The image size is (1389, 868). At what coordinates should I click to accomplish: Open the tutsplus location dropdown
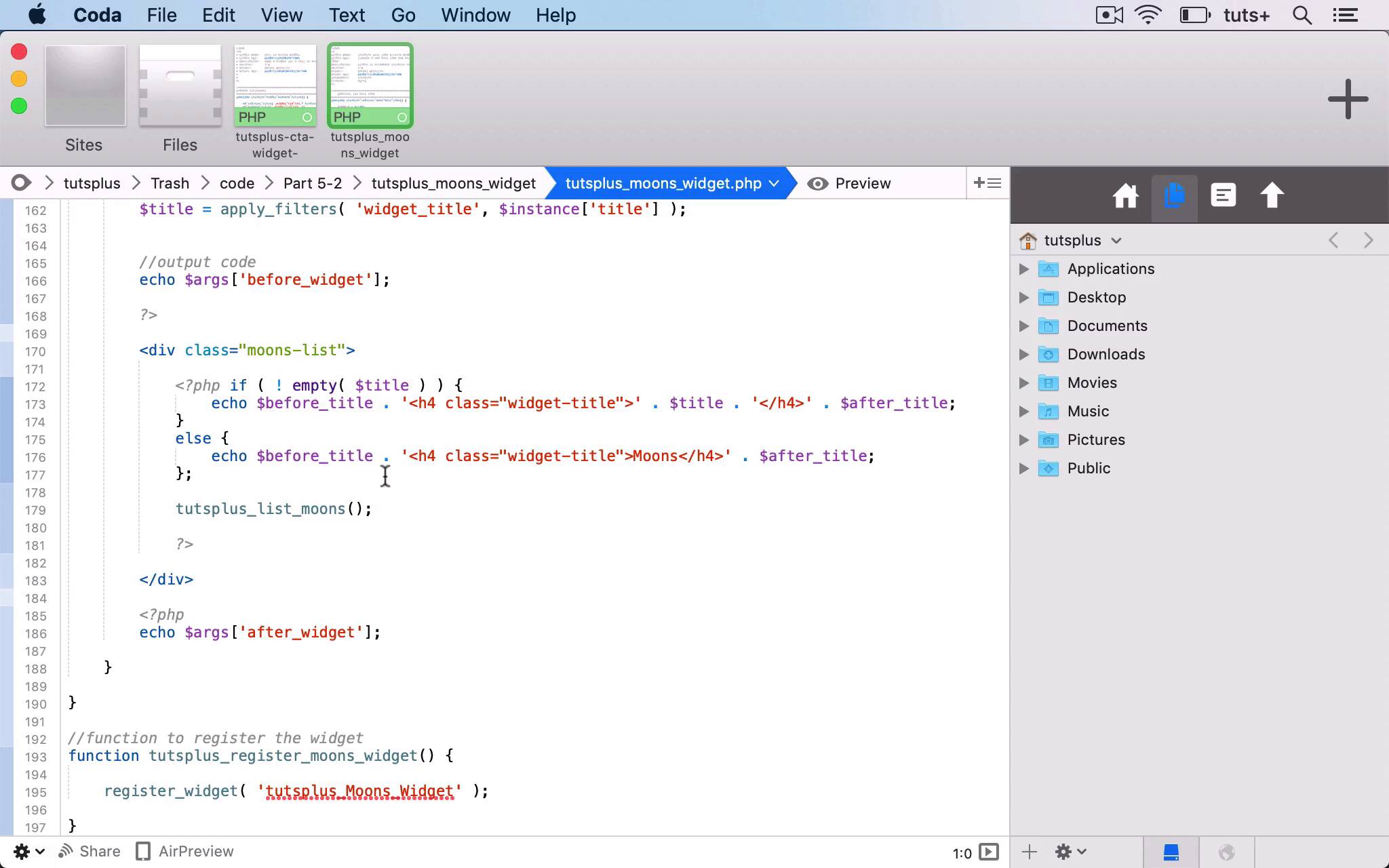coord(1082,241)
